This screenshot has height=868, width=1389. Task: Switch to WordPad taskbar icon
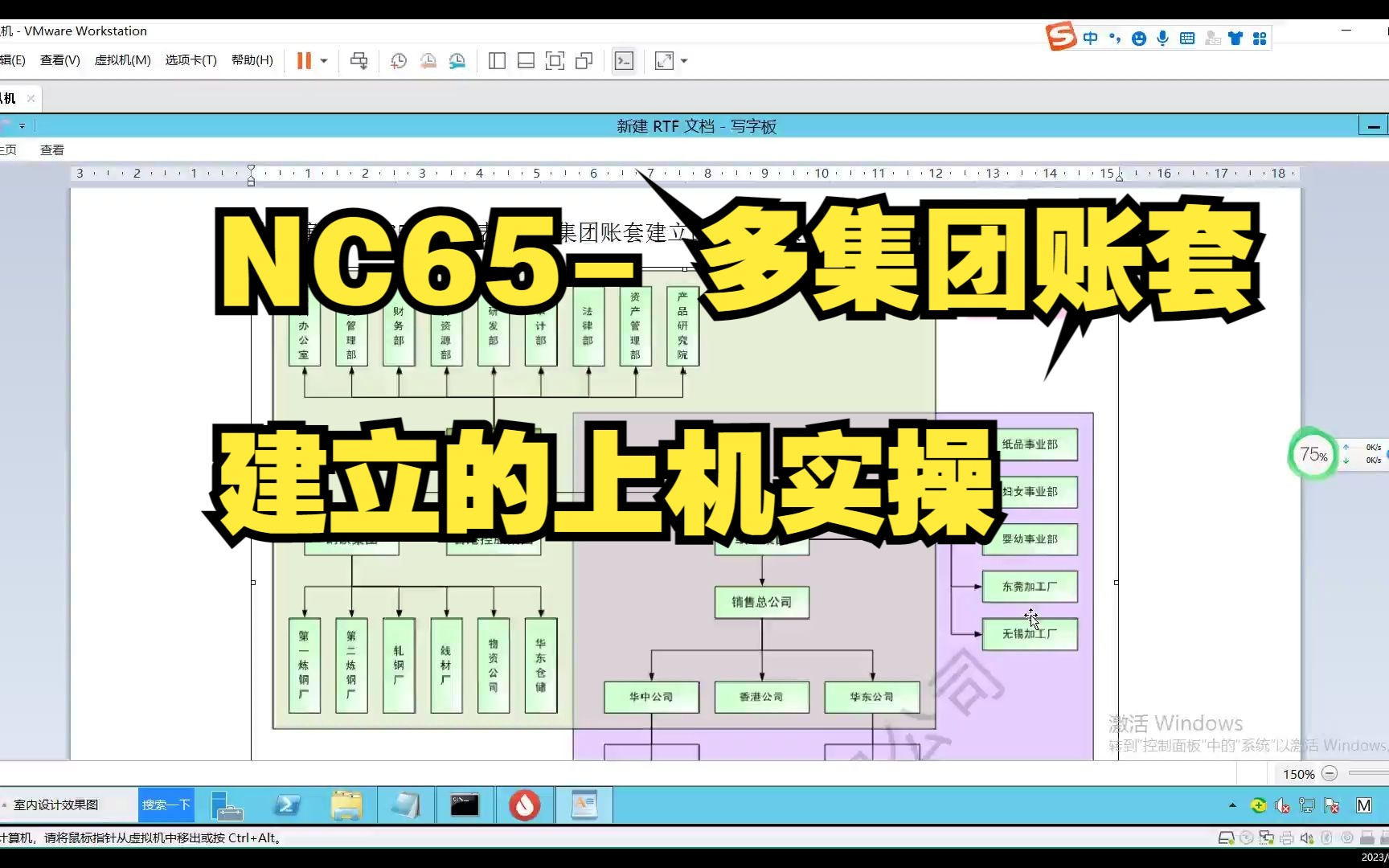(x=584, y=805)
